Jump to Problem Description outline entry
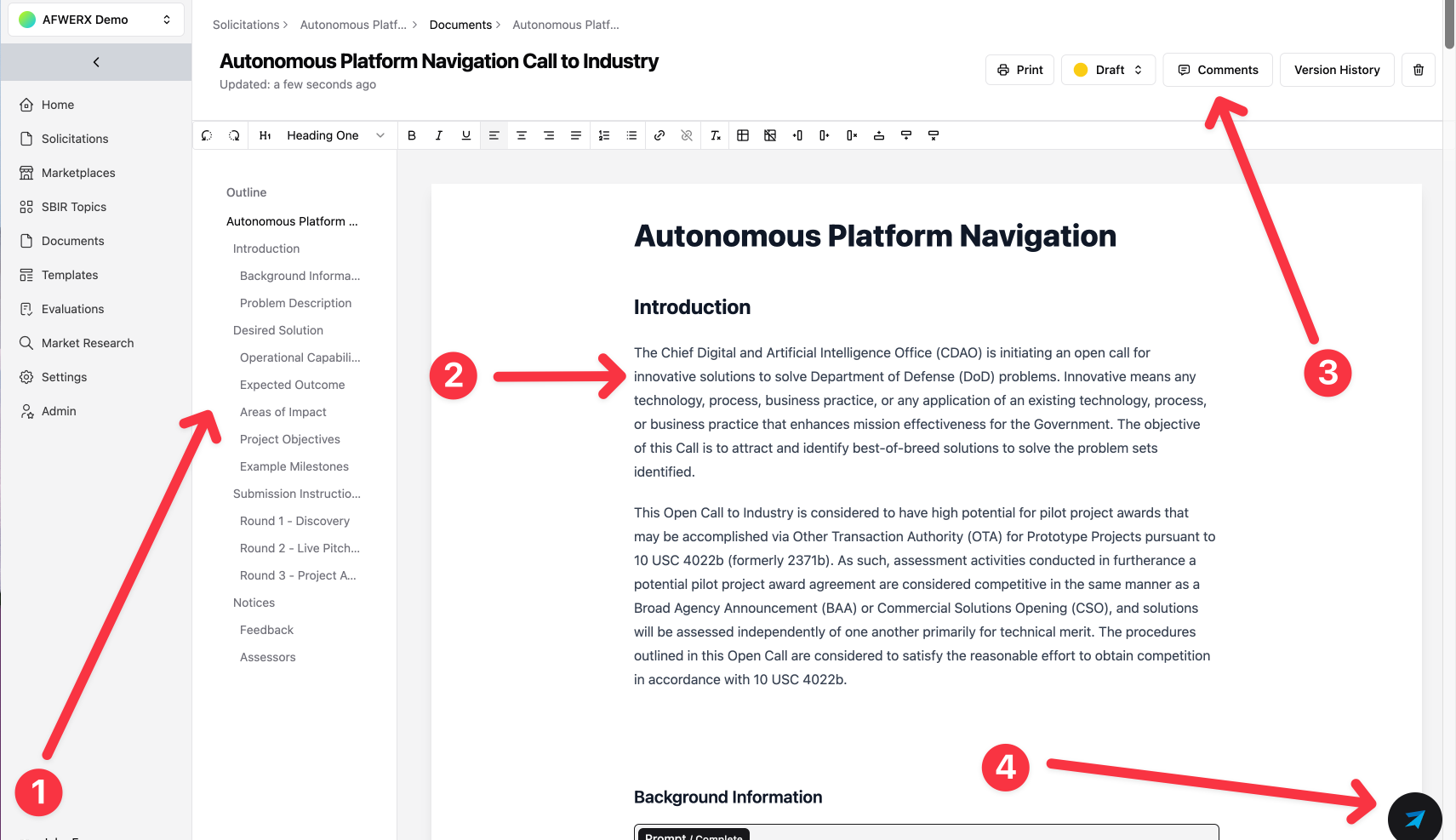 (295, 303)
